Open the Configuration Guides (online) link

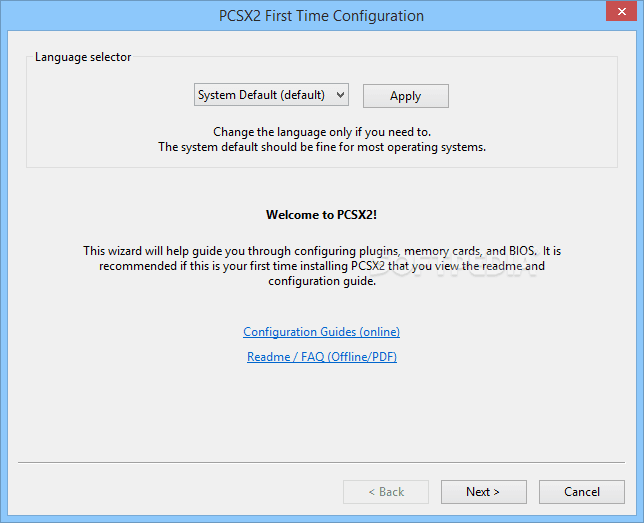pyautogui.click(x=321, y=332)
